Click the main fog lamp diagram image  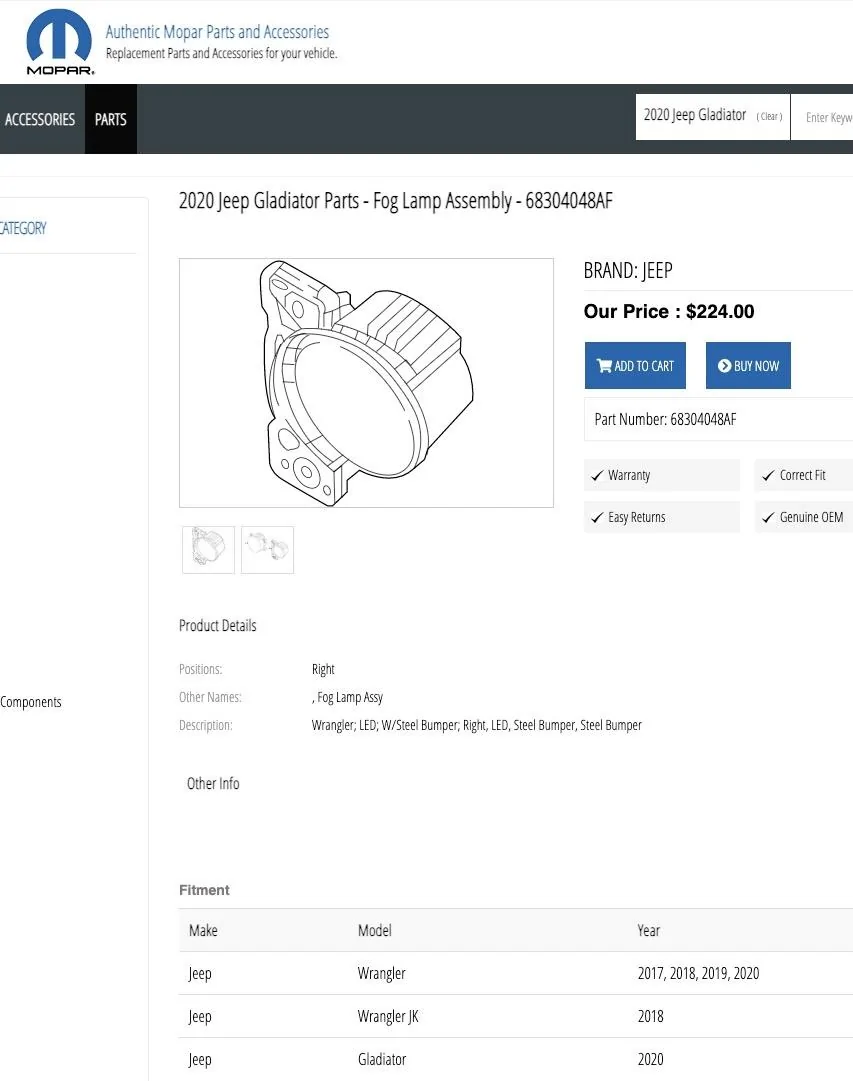366,383
